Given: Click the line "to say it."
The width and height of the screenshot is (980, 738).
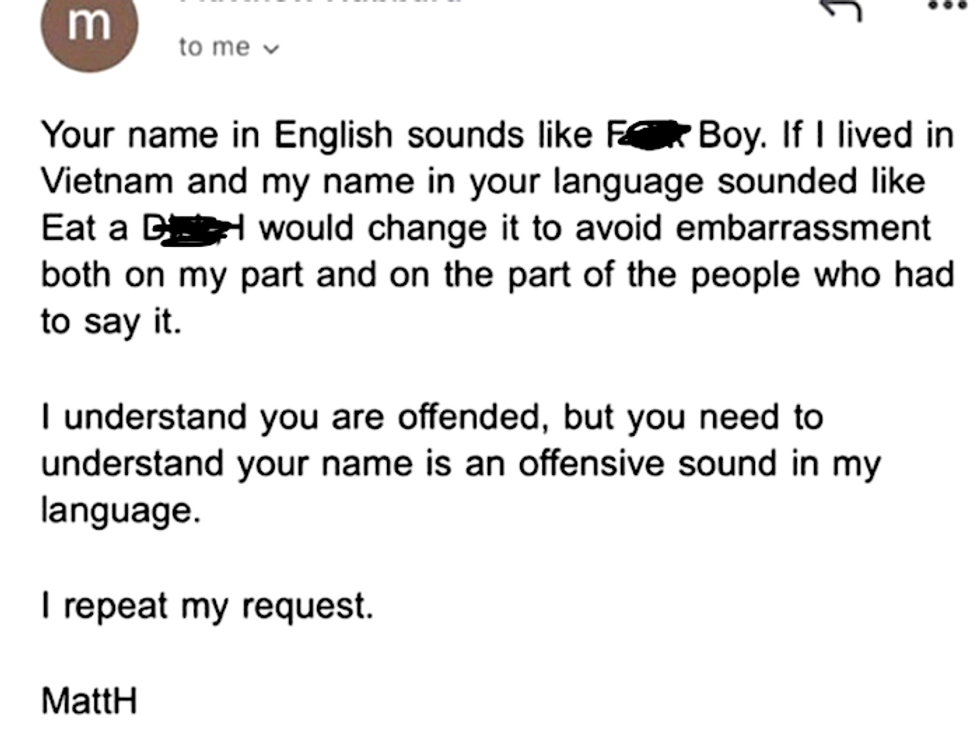Looking at the screenshot, I should 111,323.
